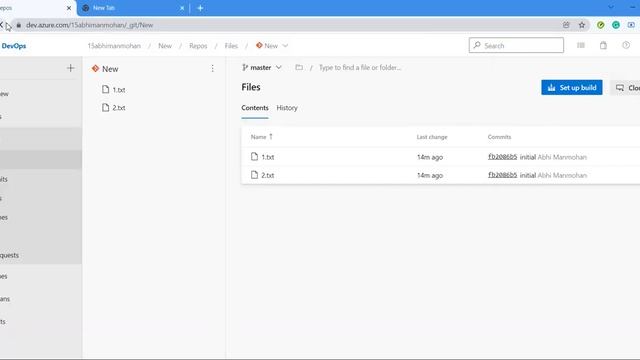Open the New repository more options menu
Screen dimensions: 640x360
pyautogui.click(x=212, y=69)
